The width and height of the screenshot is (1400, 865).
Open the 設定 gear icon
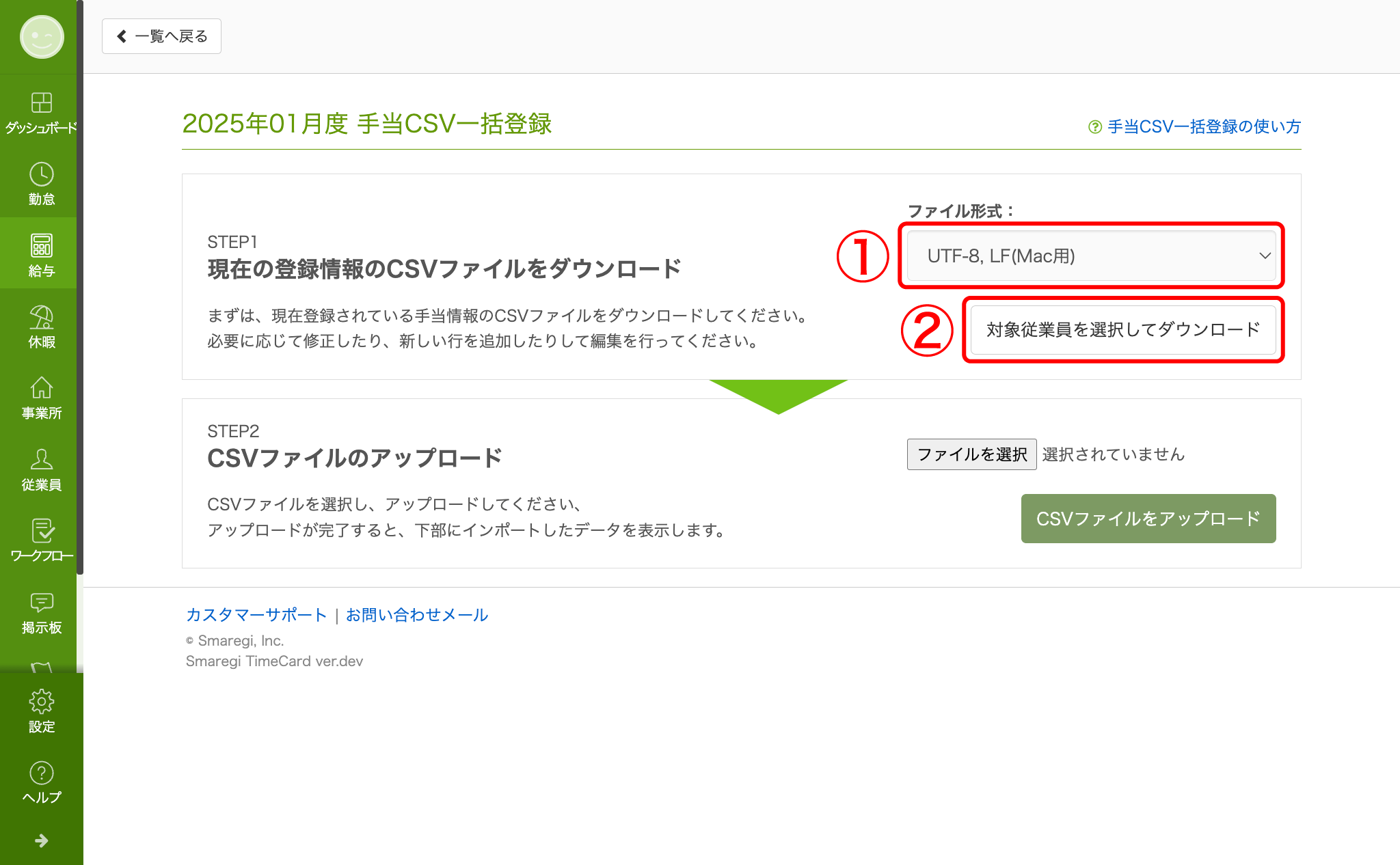point(41,702)
